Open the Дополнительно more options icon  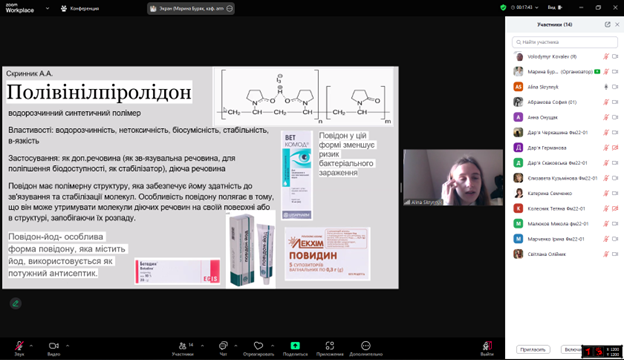tap(366, 345)
